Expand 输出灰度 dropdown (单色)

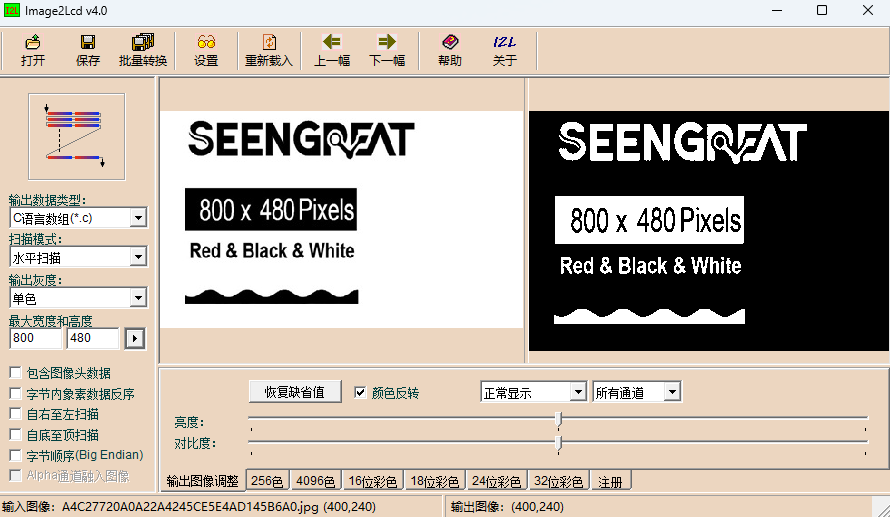[138, 298]
